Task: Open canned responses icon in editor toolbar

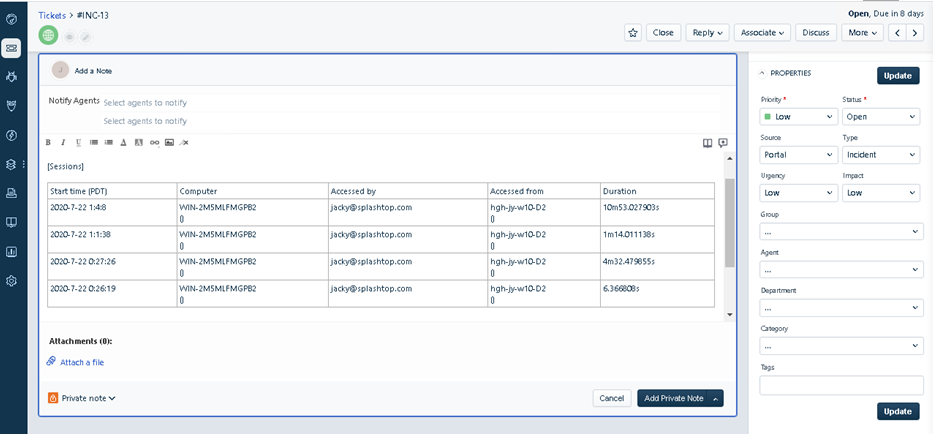Action: pos(723,143)
